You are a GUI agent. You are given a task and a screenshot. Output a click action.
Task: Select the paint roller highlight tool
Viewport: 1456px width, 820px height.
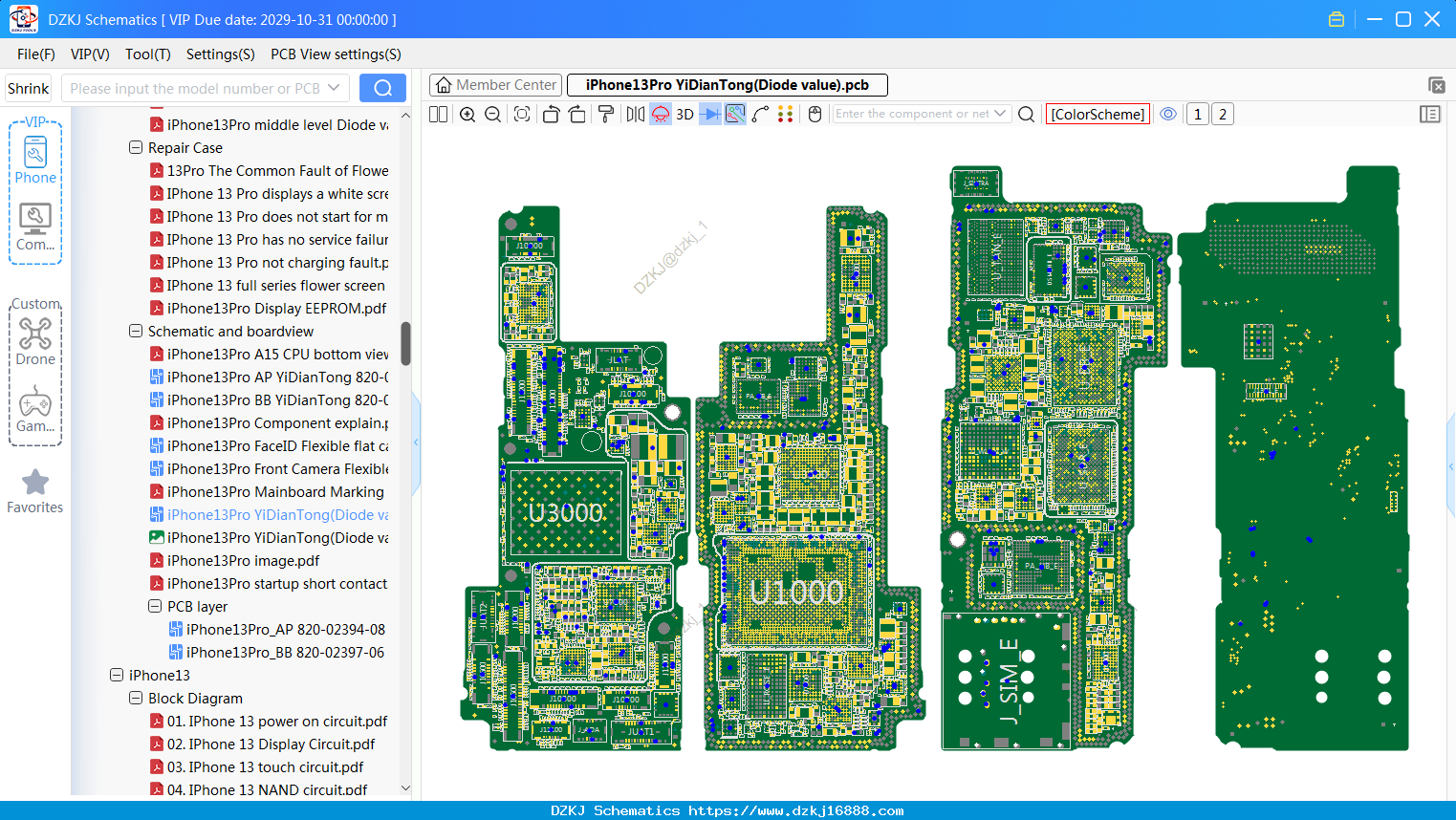pyautogui.click(x=606, y=114)
